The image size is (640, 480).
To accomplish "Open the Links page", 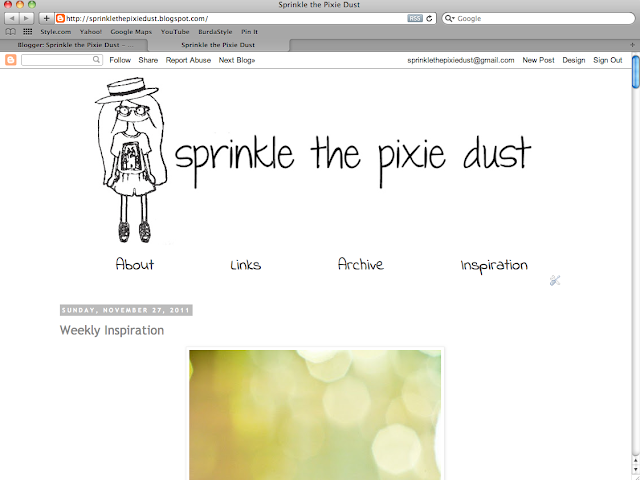I will coord(246,265).
